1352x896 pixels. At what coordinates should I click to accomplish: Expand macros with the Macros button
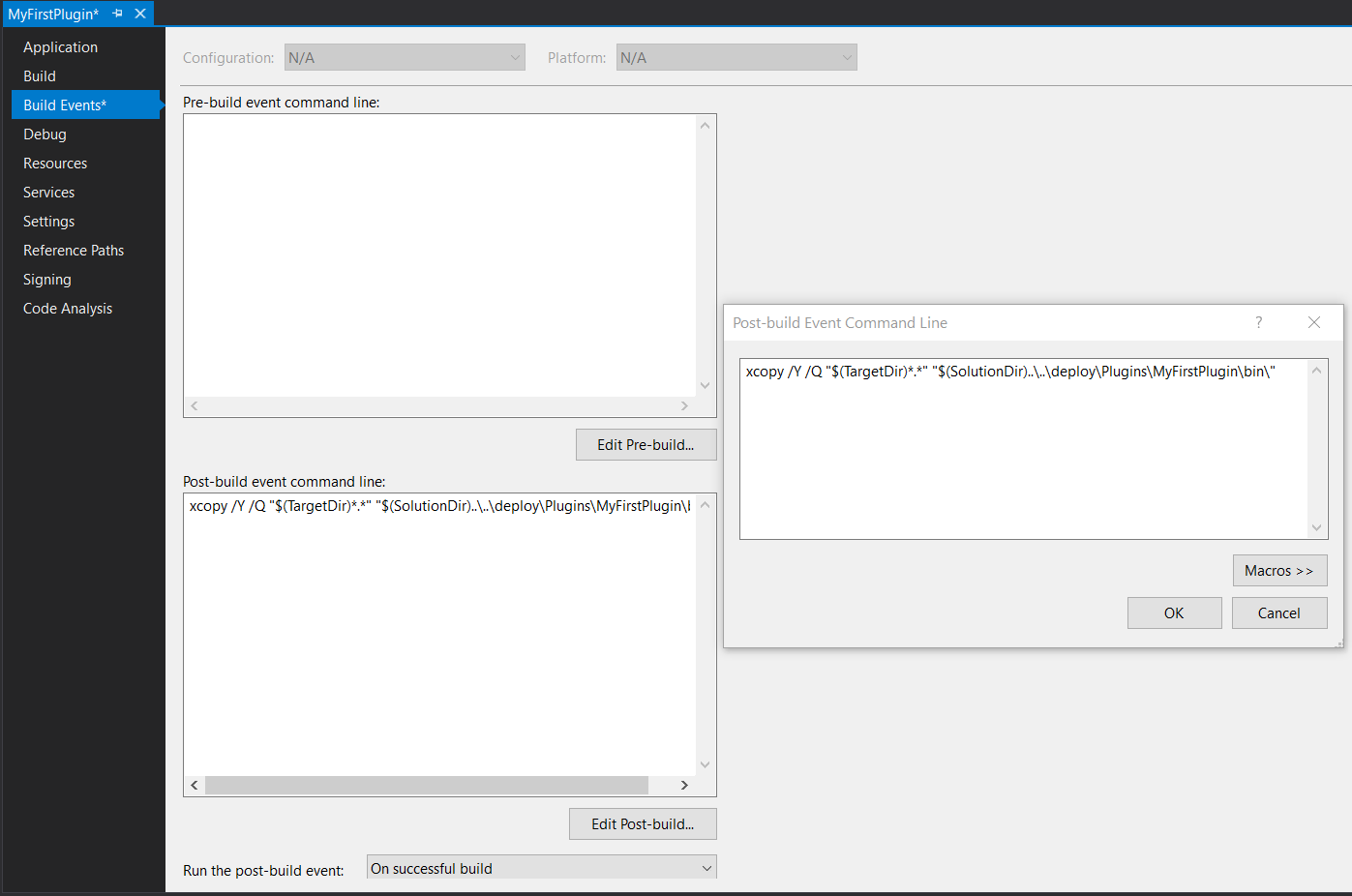click(1279, 570)
